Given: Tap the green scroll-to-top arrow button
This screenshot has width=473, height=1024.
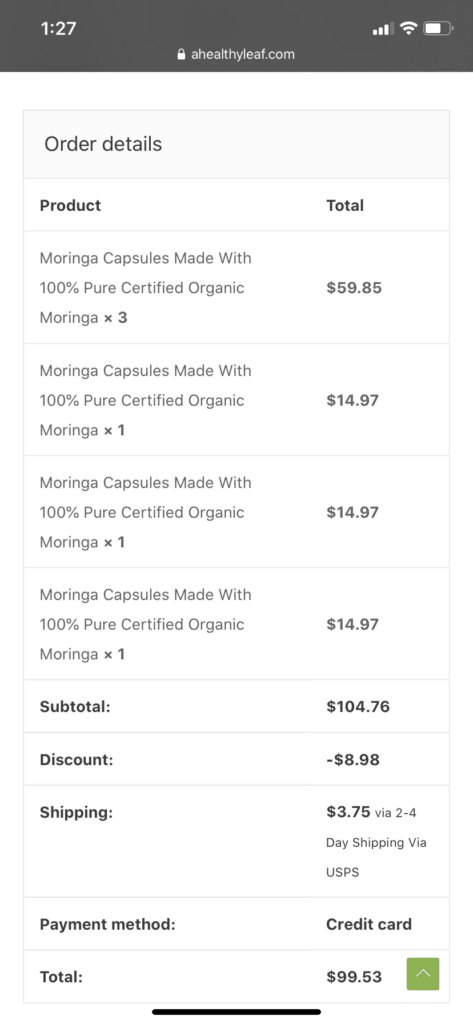Looking at the screenshot, I should pos(423,974).
